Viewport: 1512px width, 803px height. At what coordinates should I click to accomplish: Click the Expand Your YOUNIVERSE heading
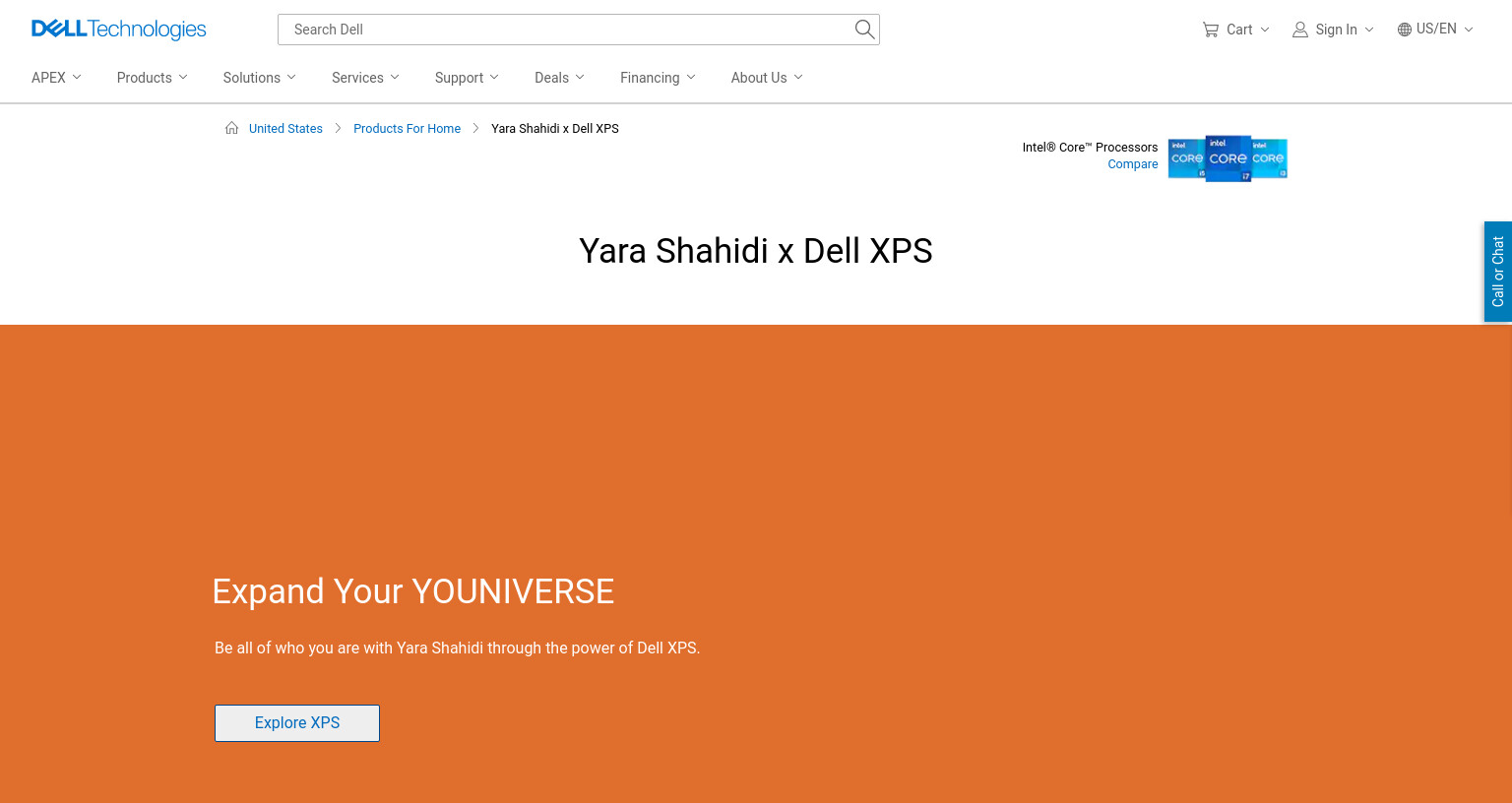point(413,591)
